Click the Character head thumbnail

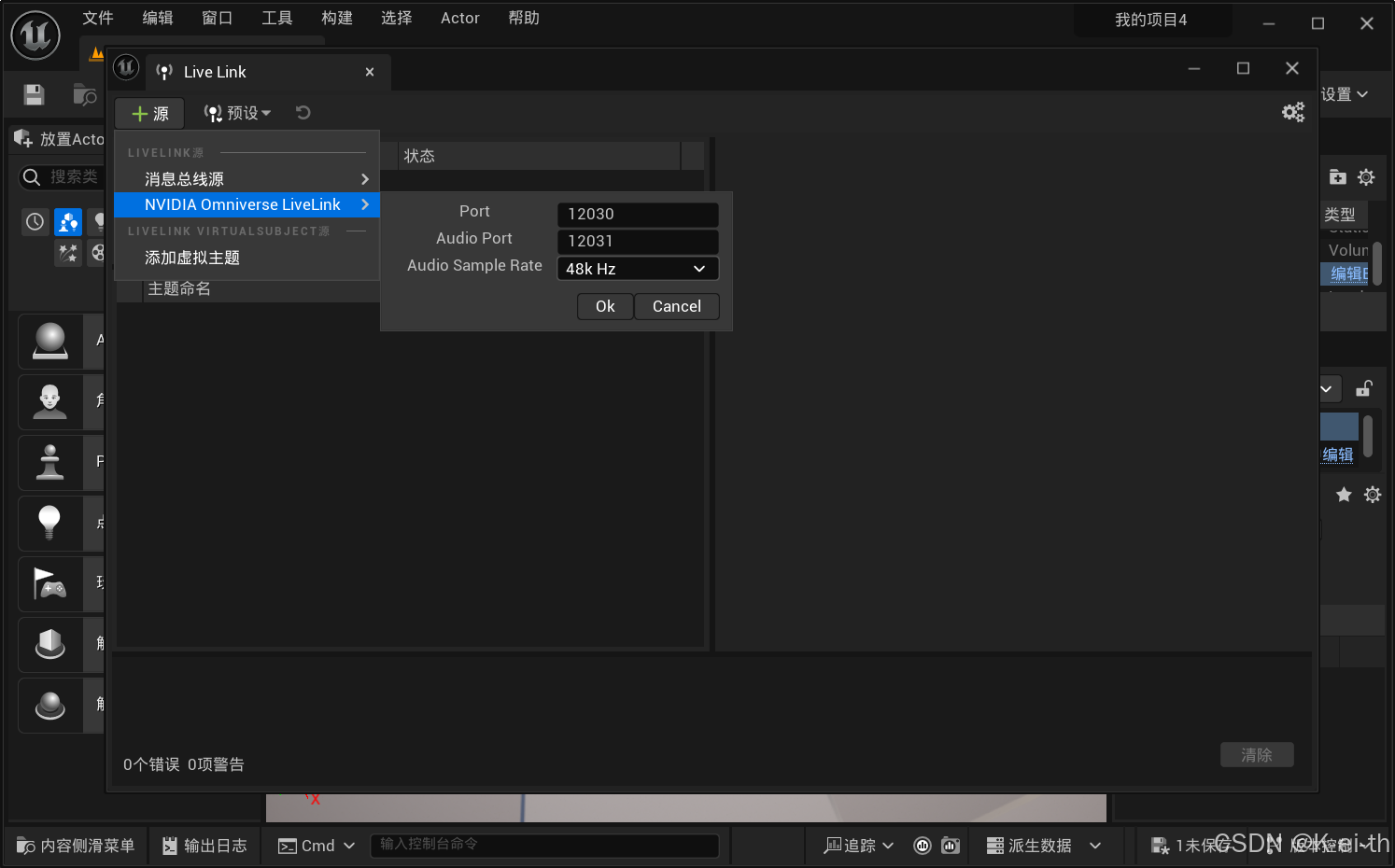[x=50, y=401]
